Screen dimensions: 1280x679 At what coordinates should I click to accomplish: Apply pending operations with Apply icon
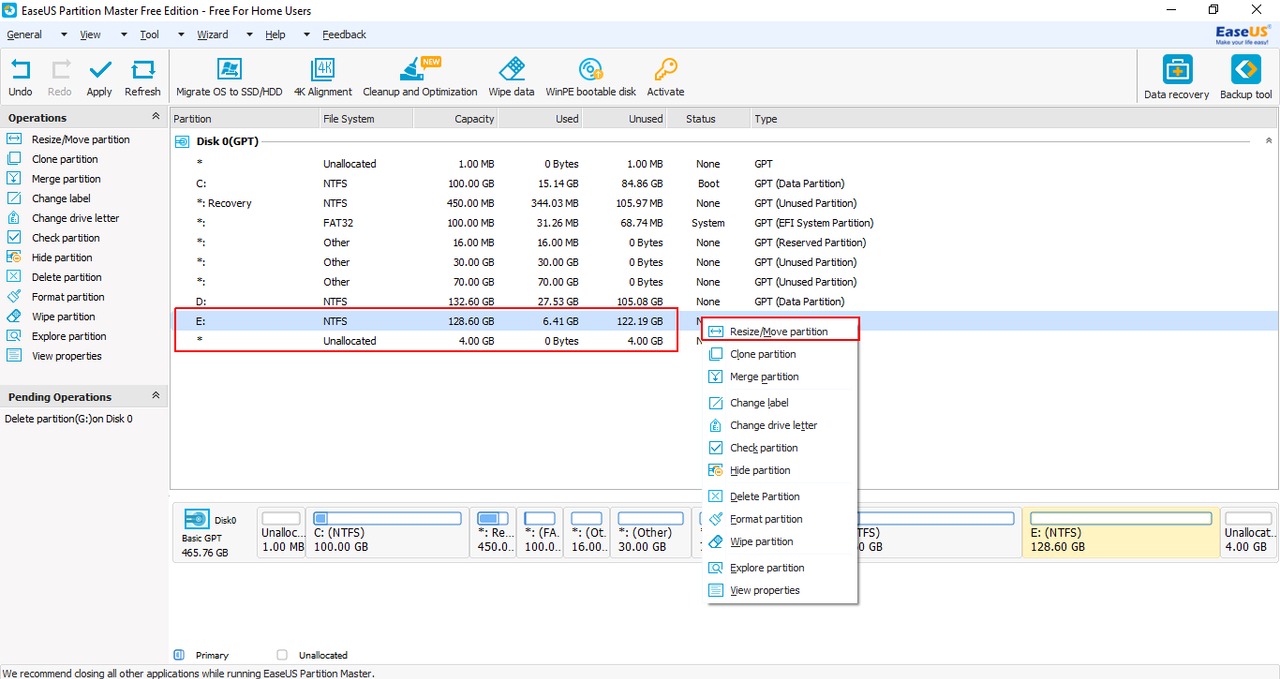(x=99, y=78)
